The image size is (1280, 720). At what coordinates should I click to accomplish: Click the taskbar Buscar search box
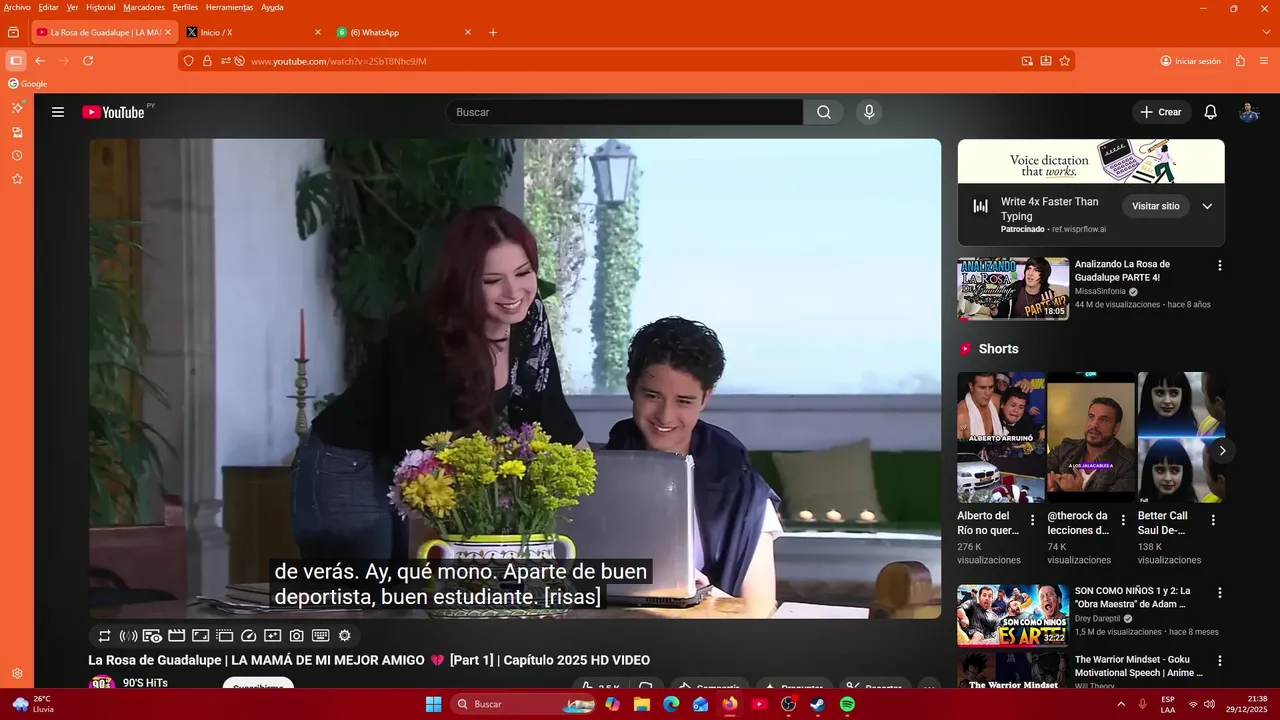(524, 704)
